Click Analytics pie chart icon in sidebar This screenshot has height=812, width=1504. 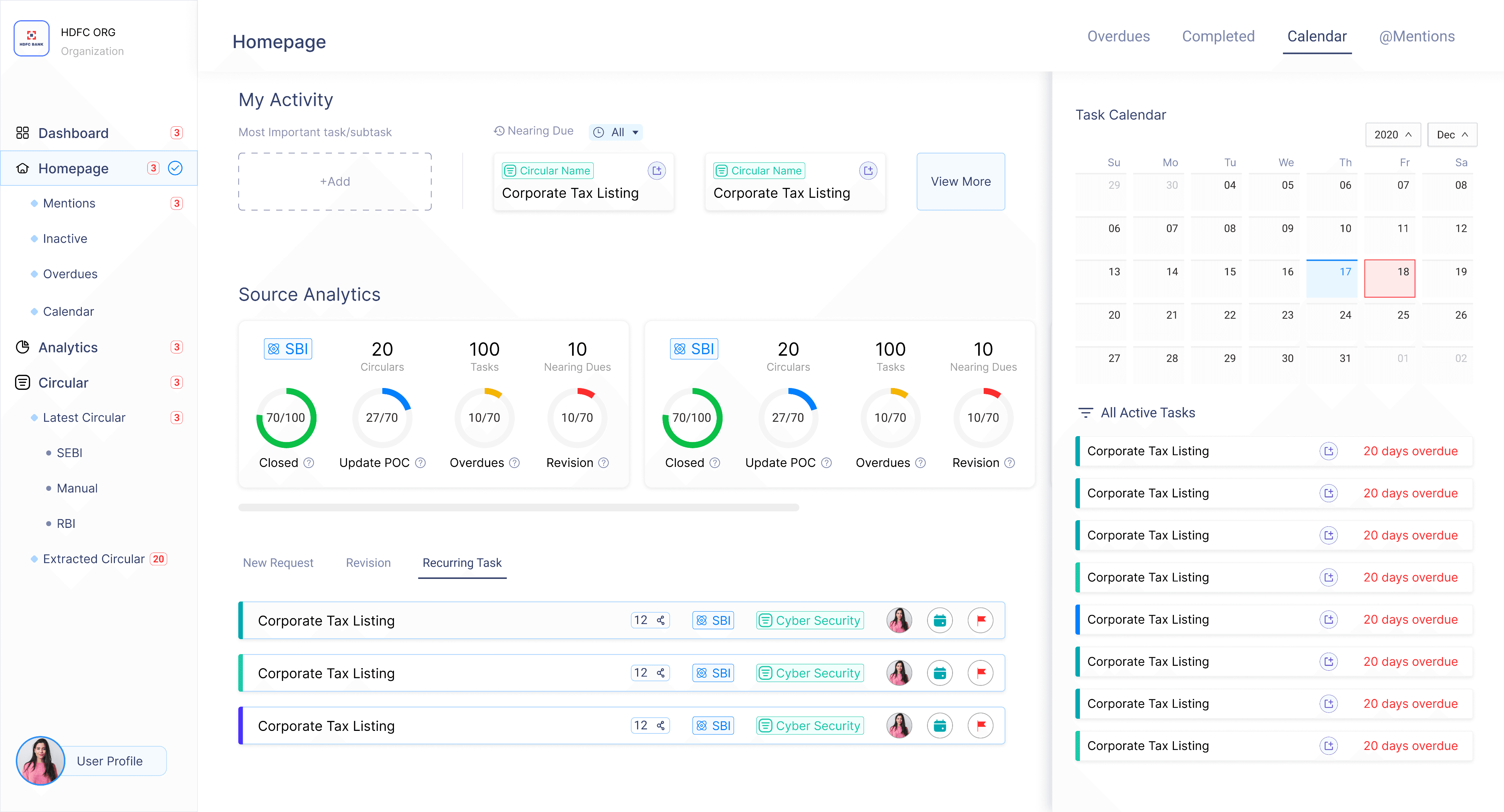click(22, 347)
